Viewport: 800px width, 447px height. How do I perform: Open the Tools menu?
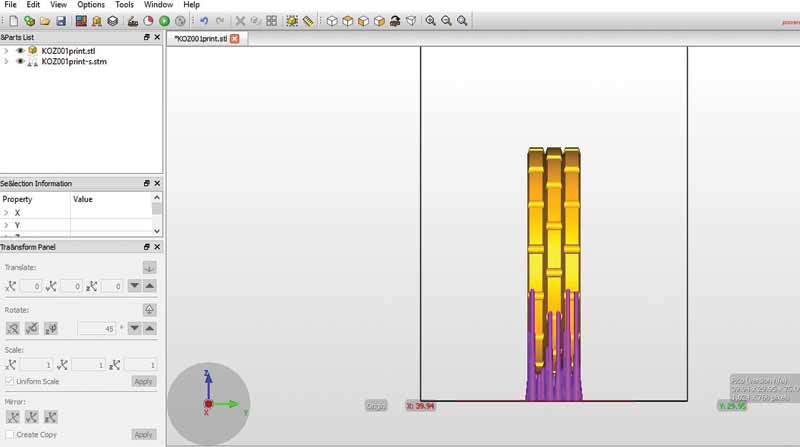[124, 5]
